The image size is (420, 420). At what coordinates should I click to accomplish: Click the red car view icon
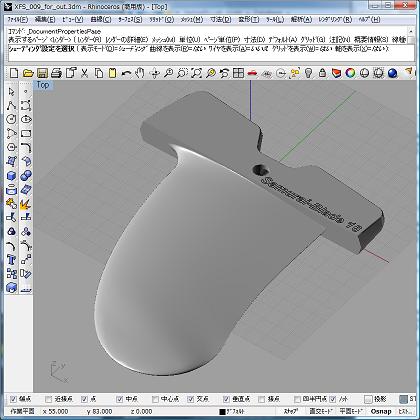coord(252,73)
